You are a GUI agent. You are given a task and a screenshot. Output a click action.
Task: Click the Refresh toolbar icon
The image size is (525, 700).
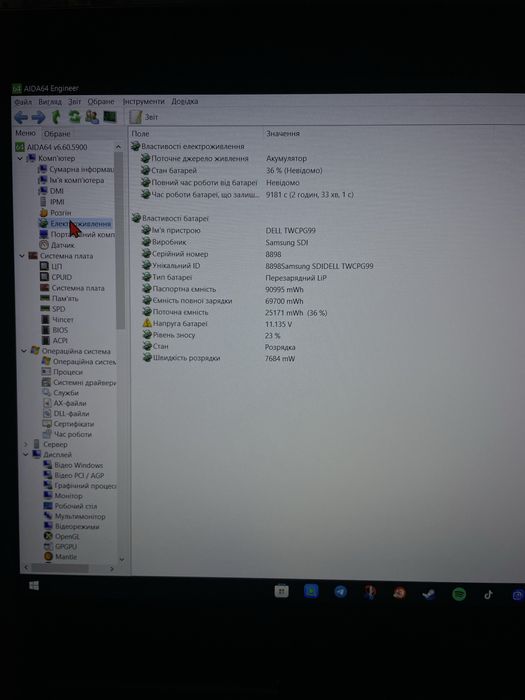[74, 117]
